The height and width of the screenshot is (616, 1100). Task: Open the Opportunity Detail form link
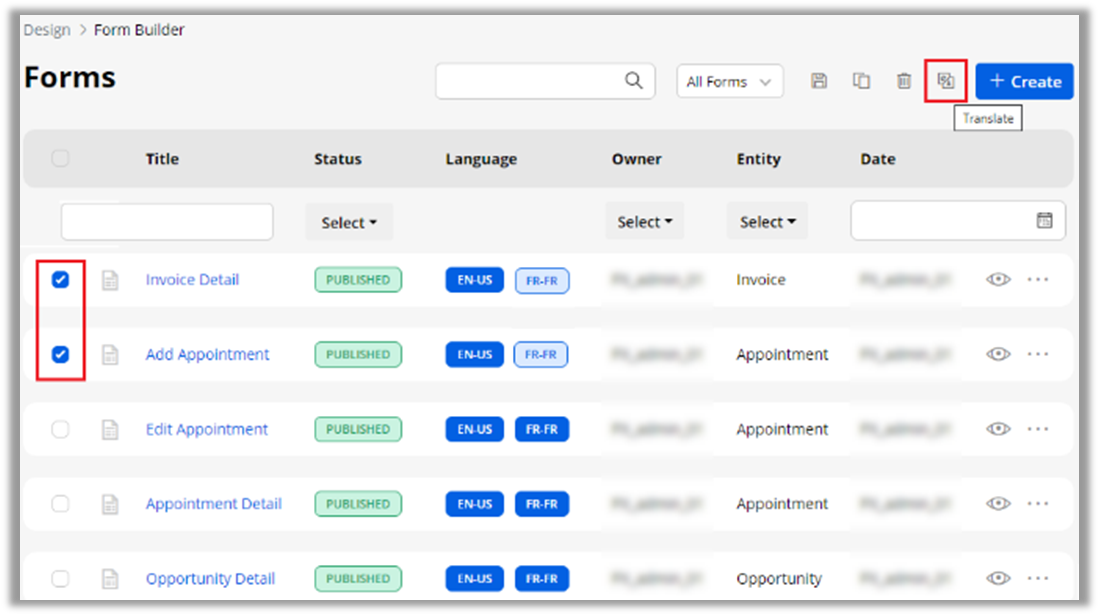coord(210,579)
